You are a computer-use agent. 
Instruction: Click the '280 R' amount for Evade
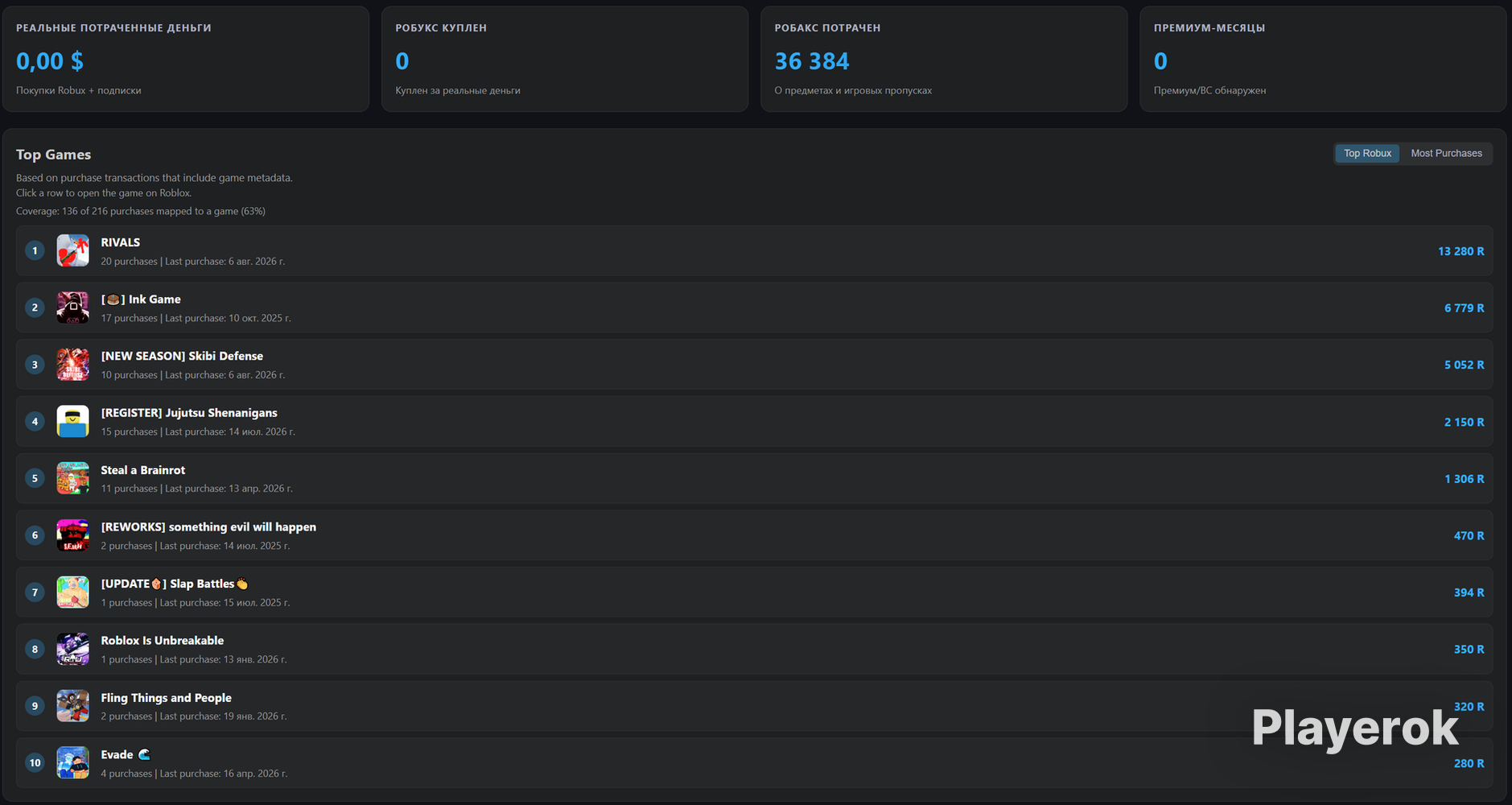click(1469, 763)
